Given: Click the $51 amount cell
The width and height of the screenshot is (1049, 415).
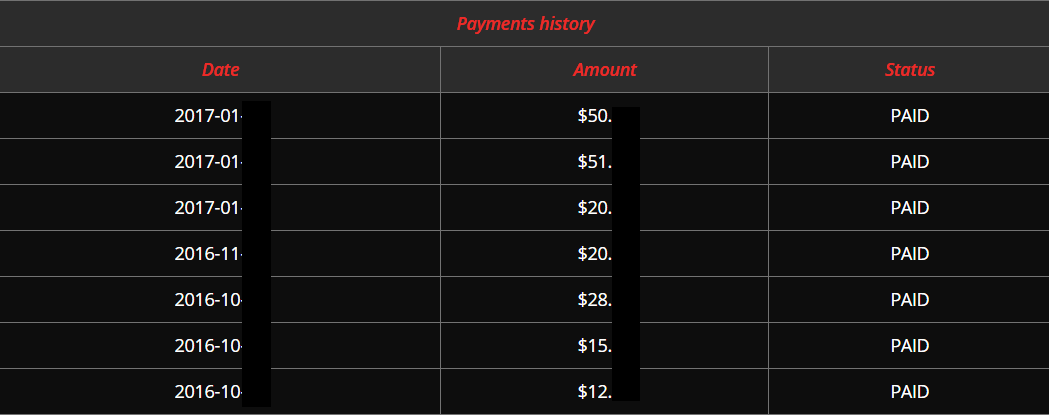Looking at the screenshot, I should [x=604, y=162].
